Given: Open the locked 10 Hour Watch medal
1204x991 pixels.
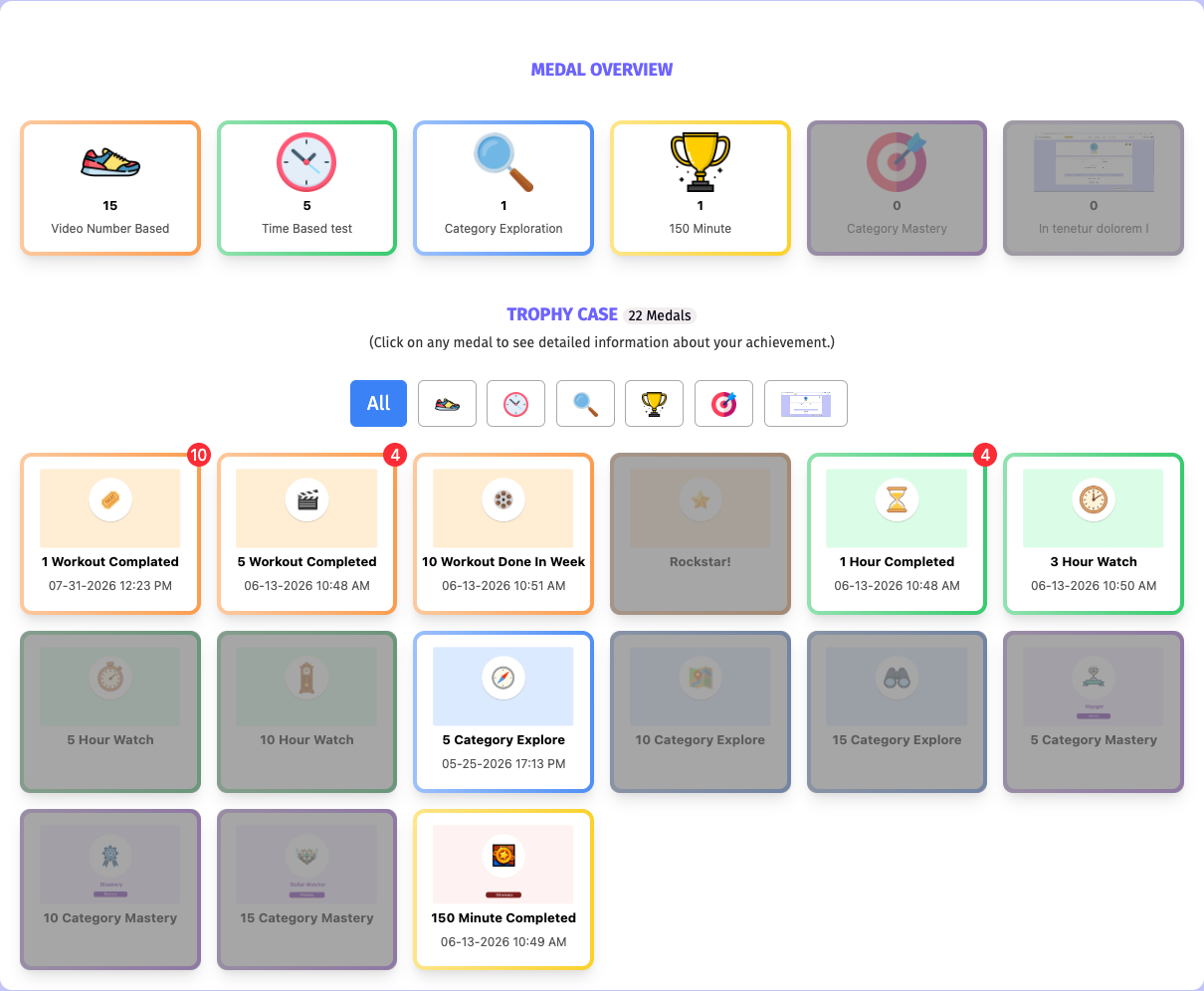Looking at the screenshot, I should click(306, 711).
